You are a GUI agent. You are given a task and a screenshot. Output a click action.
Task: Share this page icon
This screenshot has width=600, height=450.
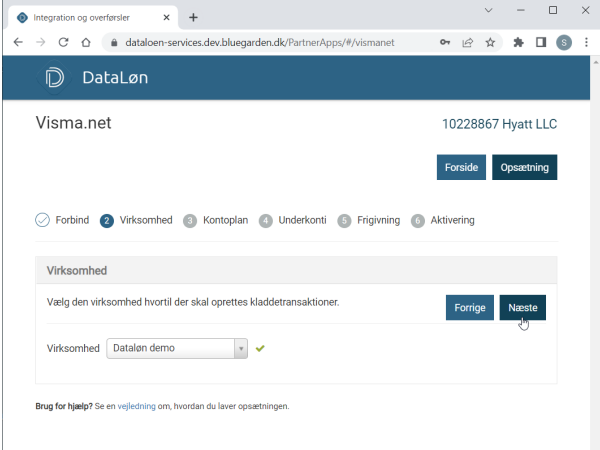coord(468,42)
